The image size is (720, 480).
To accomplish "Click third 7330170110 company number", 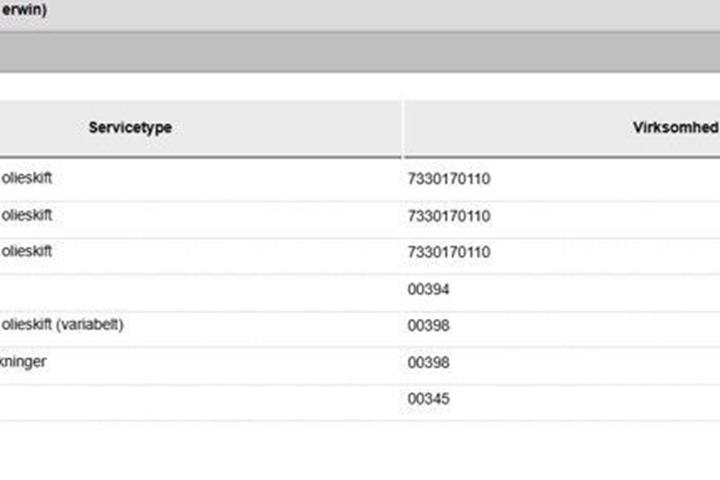I will pos(449,252).
